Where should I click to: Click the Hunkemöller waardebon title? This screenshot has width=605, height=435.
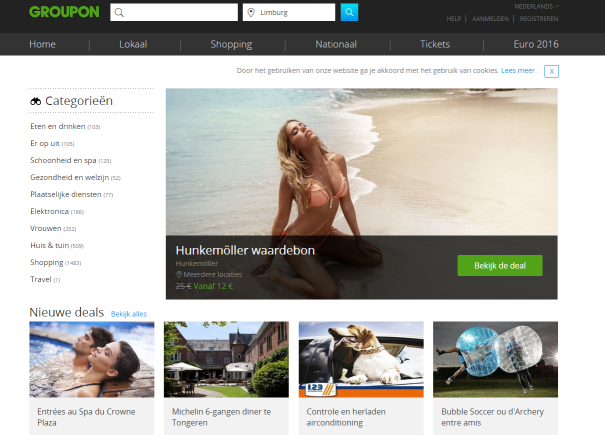tap(245, 251)
